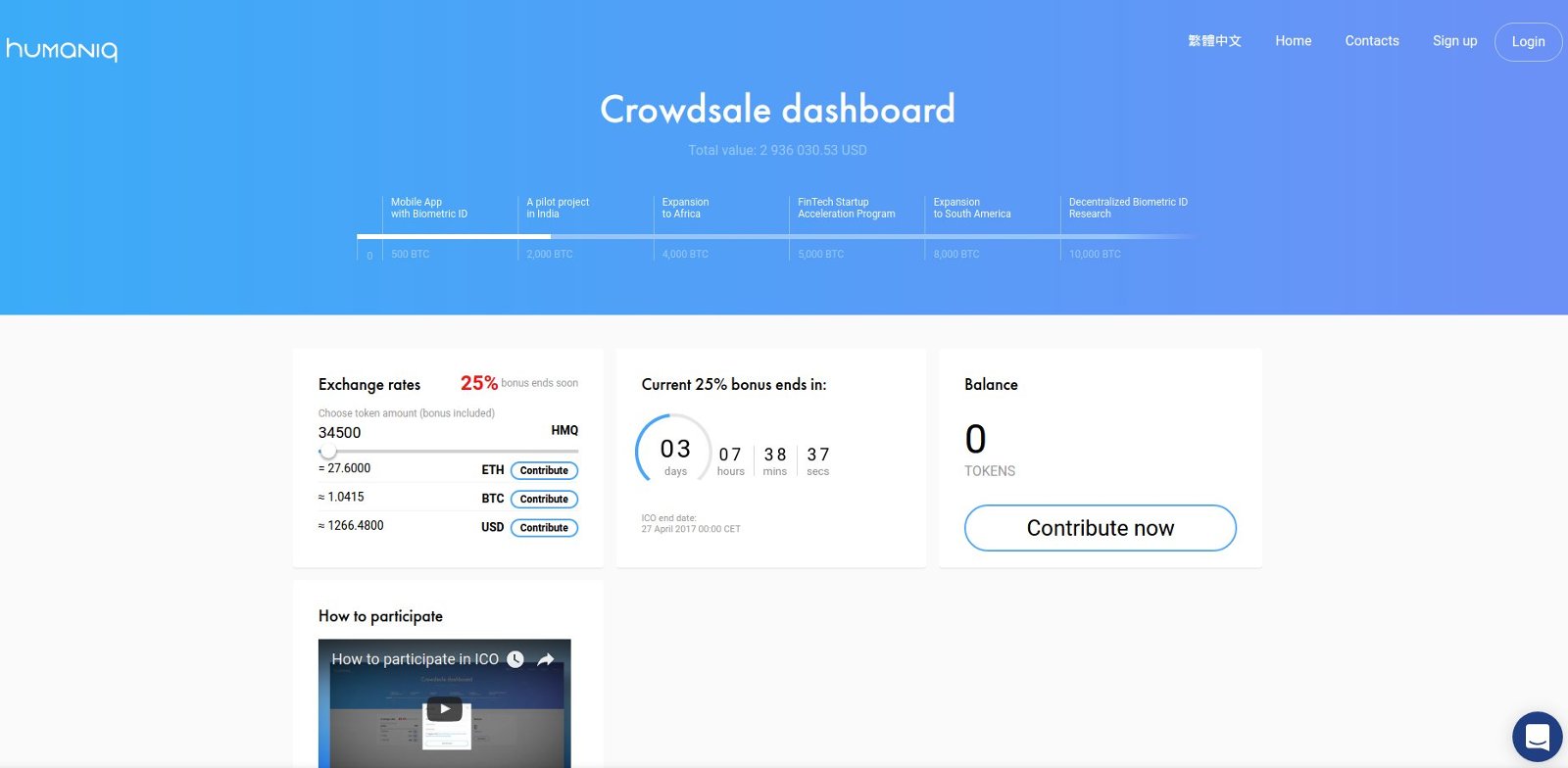Open the Home menu item
Image resolution: width=1568 pixels, height=768 pixels.
(1294, 41)
